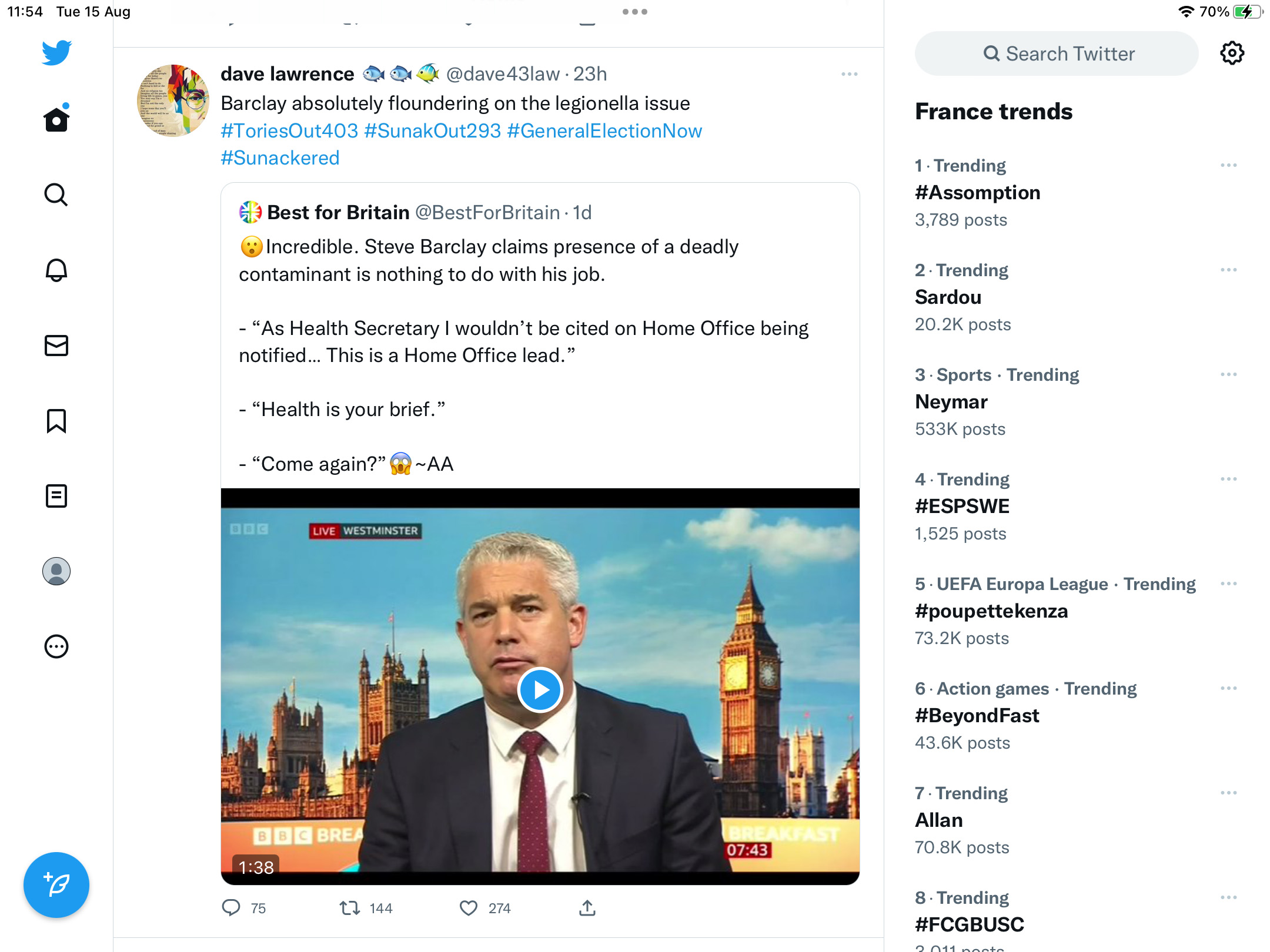Open the #GeneralElectionNow hashtag link
Viewport: 1270px width, 952px height.
604,130
